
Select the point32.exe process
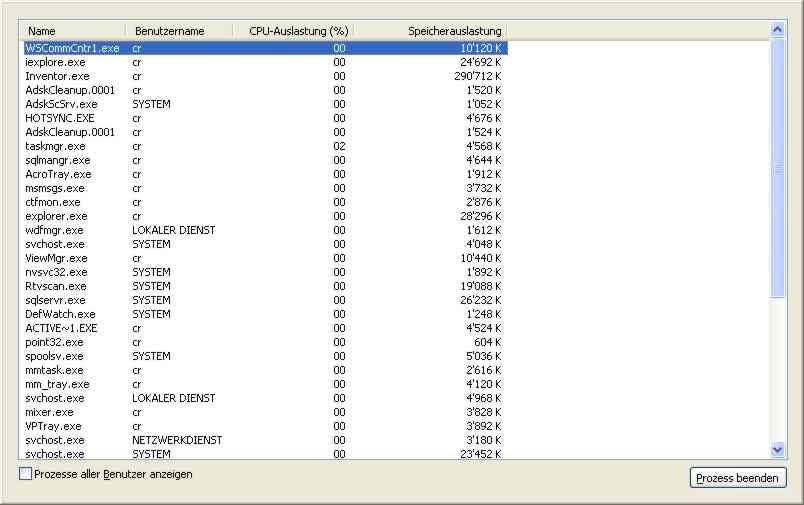click(265, 342)
